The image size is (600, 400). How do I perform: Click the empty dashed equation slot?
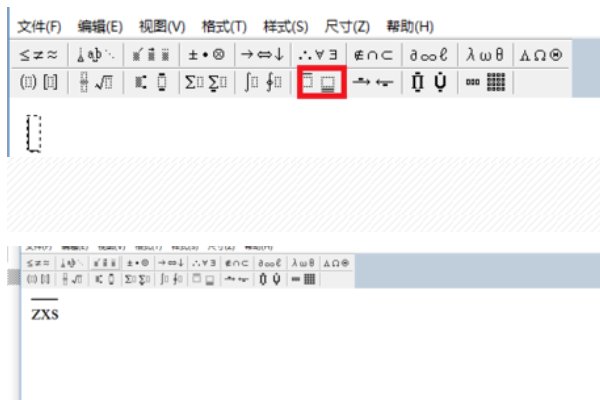pos(34,133)
